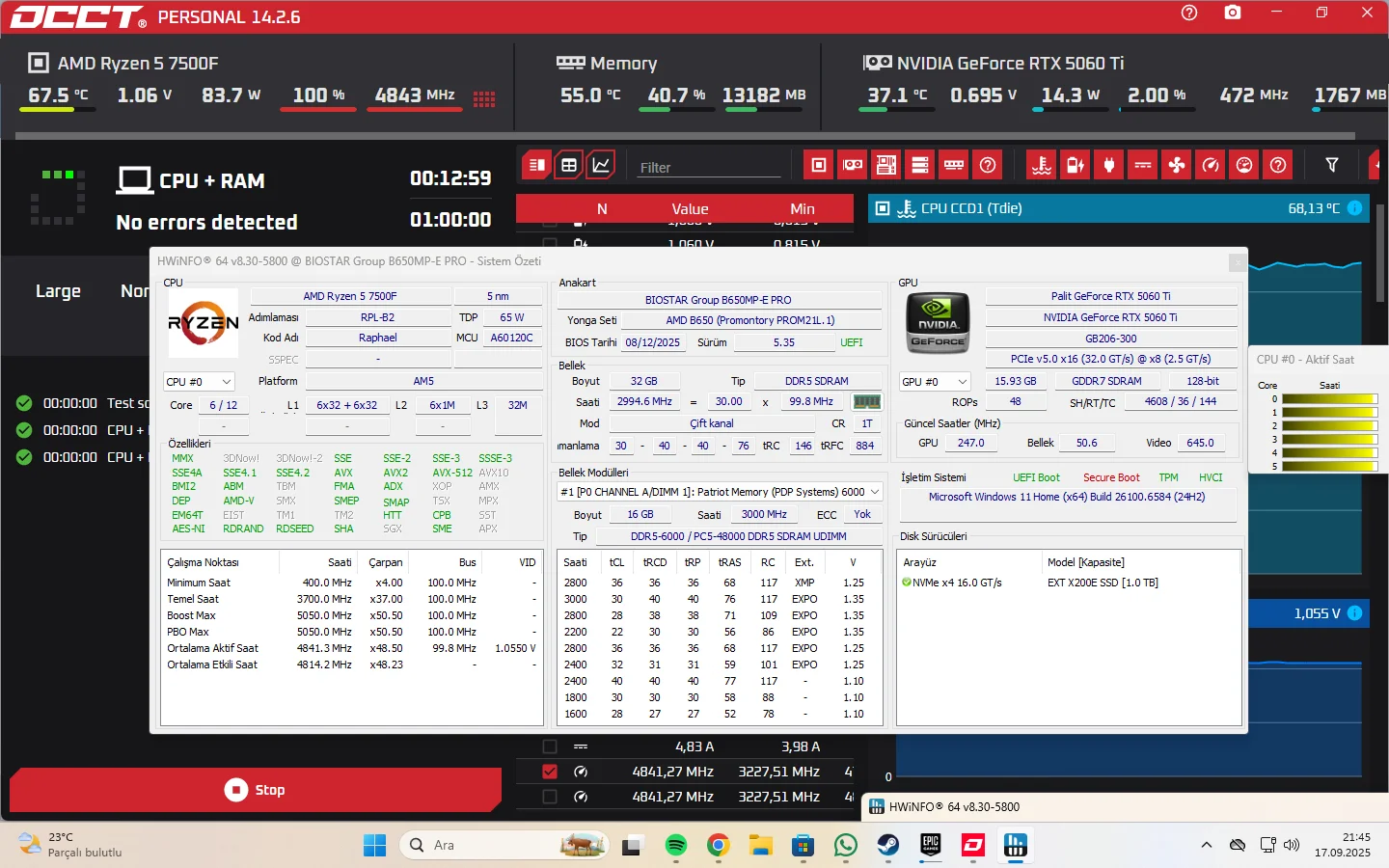Screen dimensions: 1389x868
Task: Click the UEFI BIOS label link
Action: pos(852,342)
